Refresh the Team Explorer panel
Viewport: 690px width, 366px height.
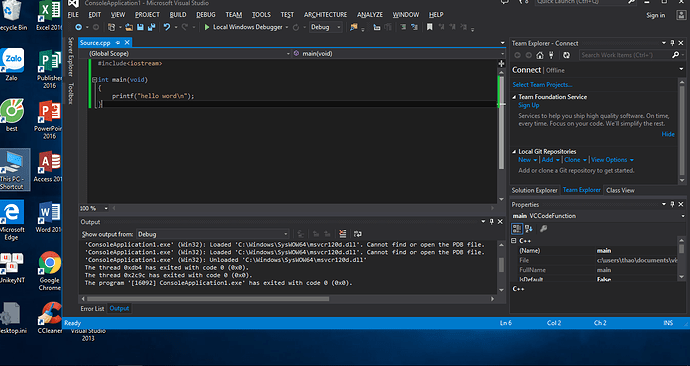pos(566,55)
